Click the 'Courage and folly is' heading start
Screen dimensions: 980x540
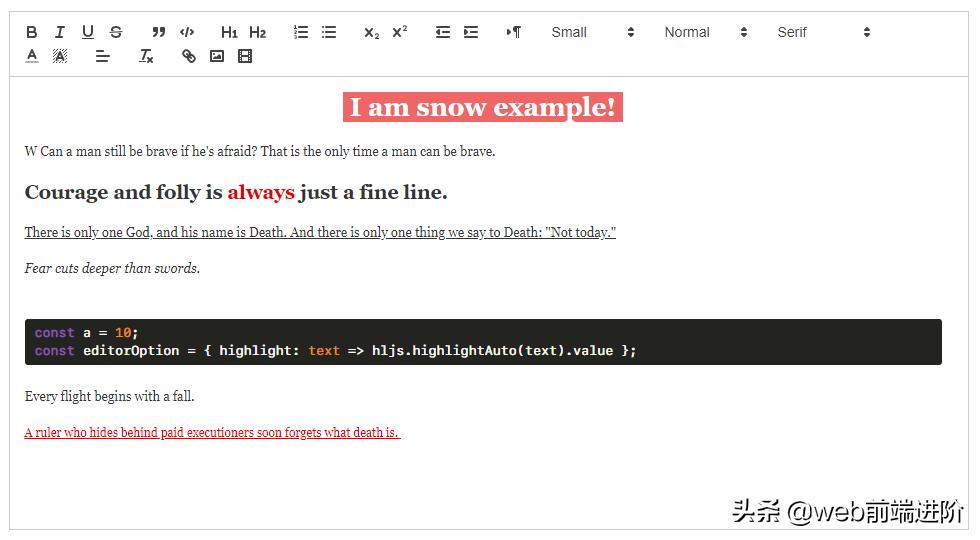point(123,192)
